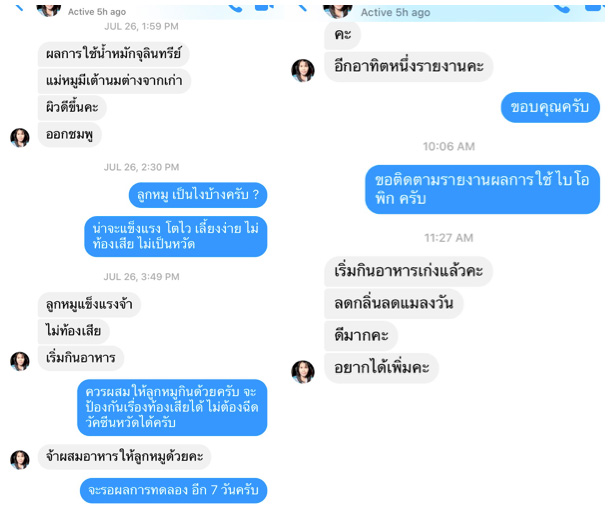Image resolution: width=615 pixels, height=511 pixels.
Task: Tap the back arrow in the right chat header
Action: point(302,7)
